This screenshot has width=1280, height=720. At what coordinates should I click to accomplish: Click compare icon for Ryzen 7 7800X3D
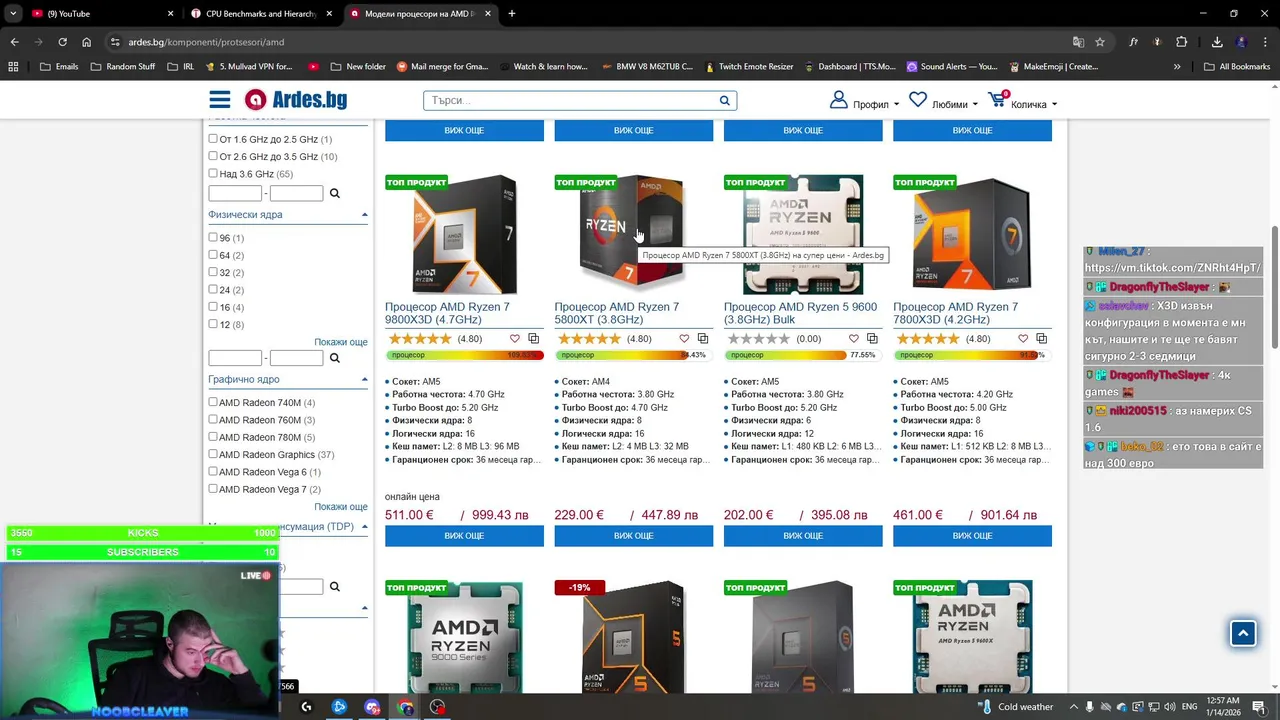pos(1041,339)
